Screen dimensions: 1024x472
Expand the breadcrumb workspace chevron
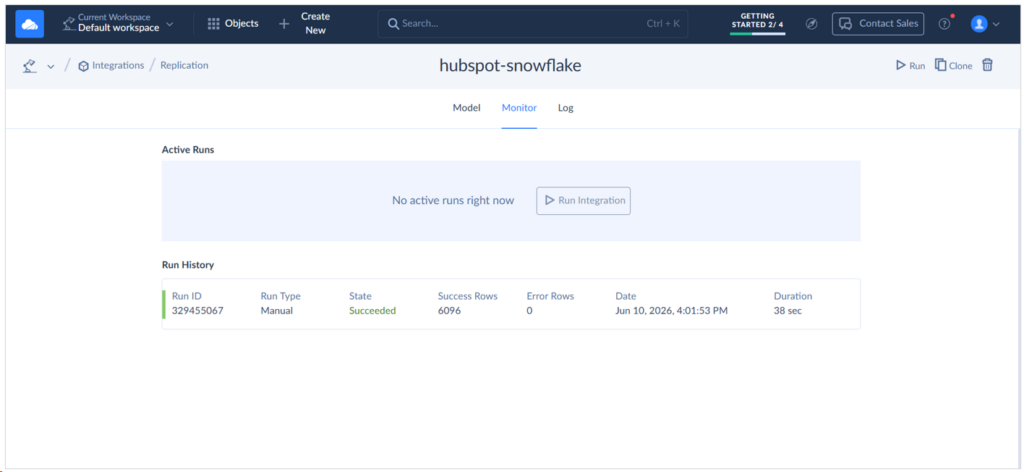(x=51, y=67)
